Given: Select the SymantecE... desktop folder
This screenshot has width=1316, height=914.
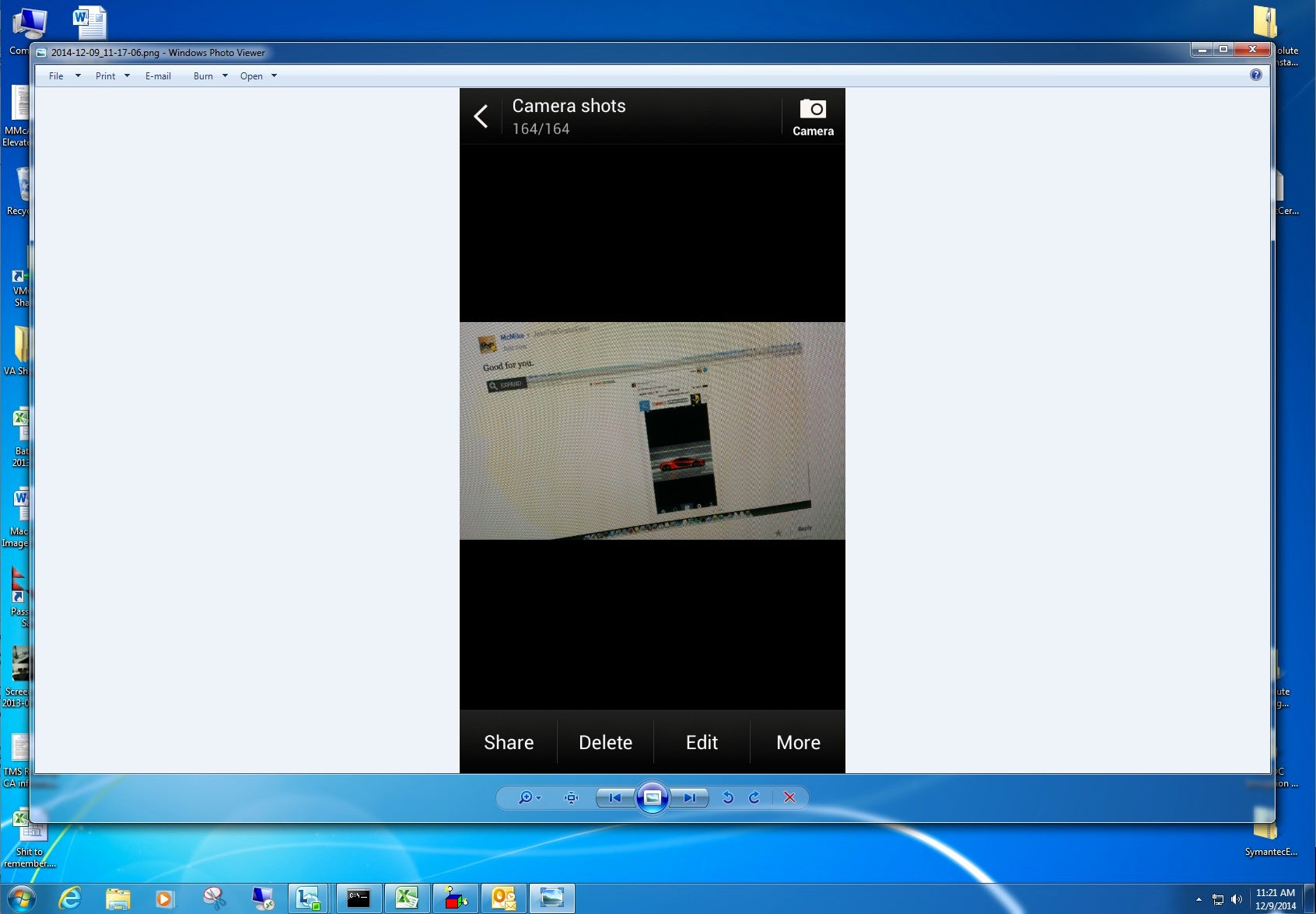Looking at the screenshot, I should (1271, 832).
